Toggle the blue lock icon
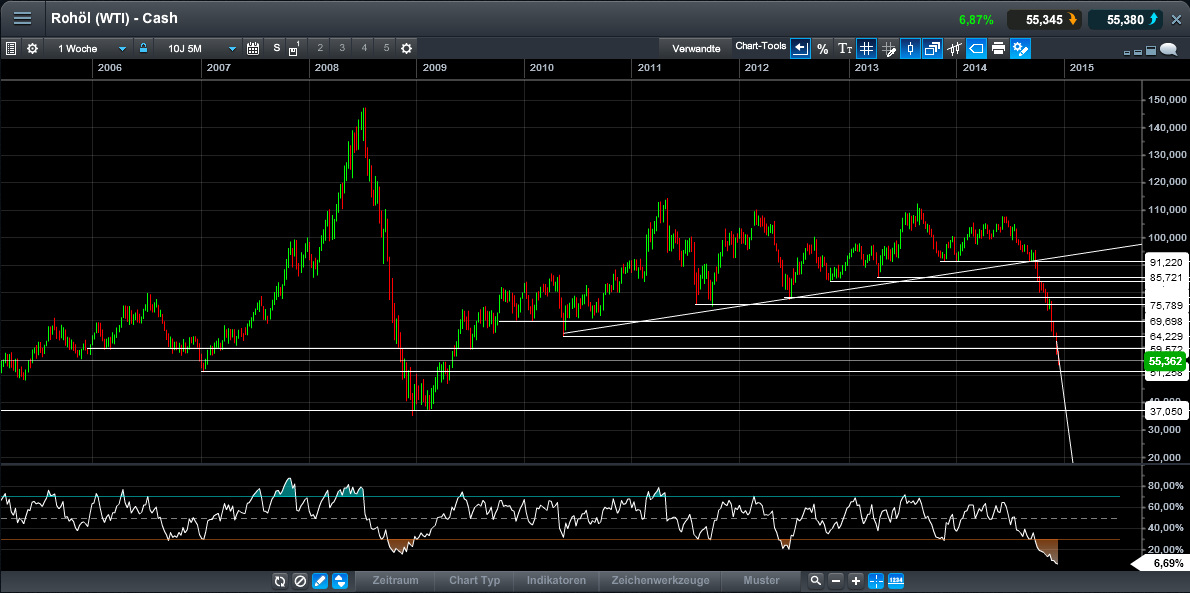1190x593 pixels. pyautogui.click(x=143, y=49)
